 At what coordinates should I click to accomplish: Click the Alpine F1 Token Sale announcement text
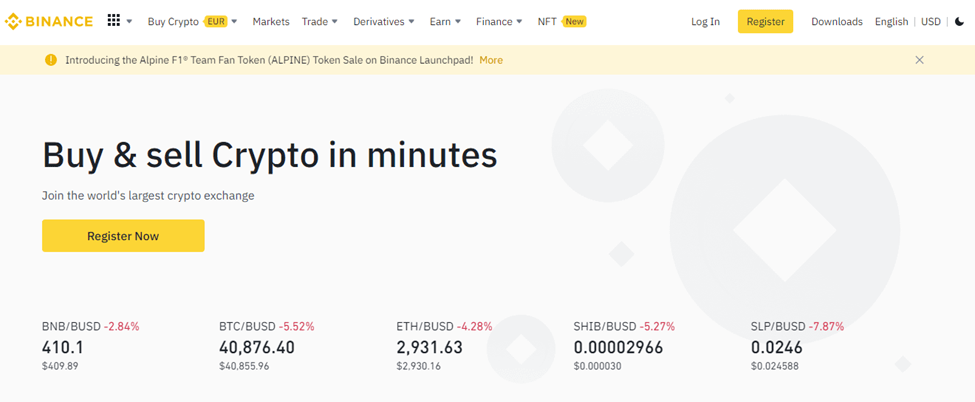(x=269, y=60)
